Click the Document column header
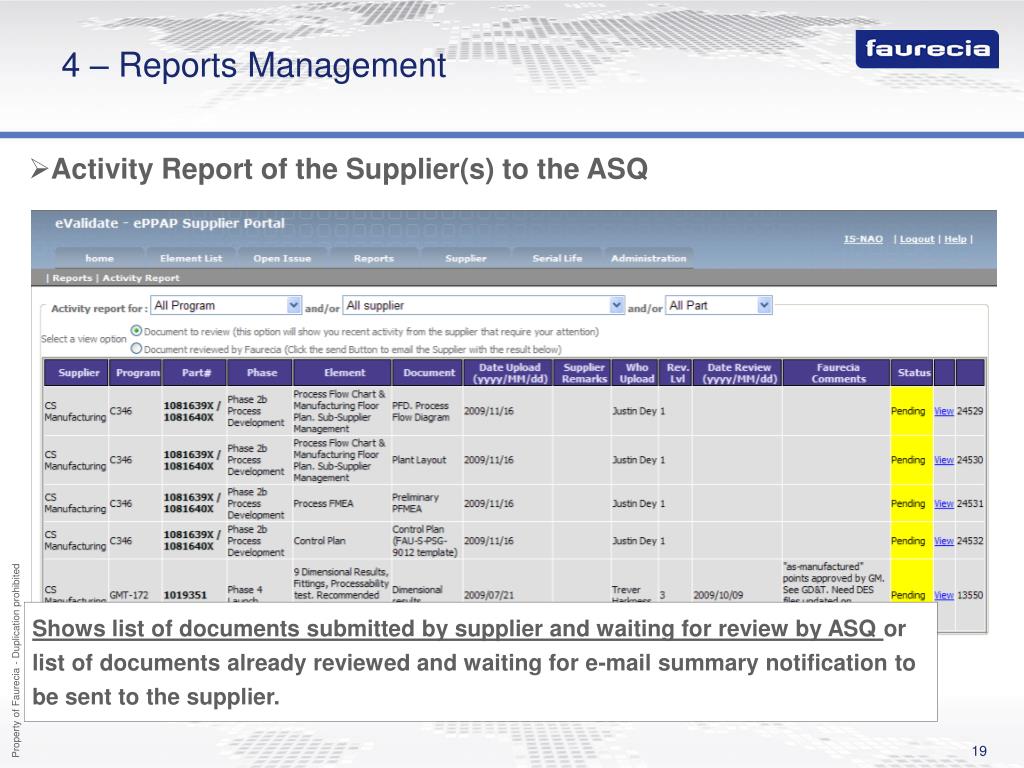The height and width of the screenshot is (768, 1024). pyautogui.click(x=427, y=373)
